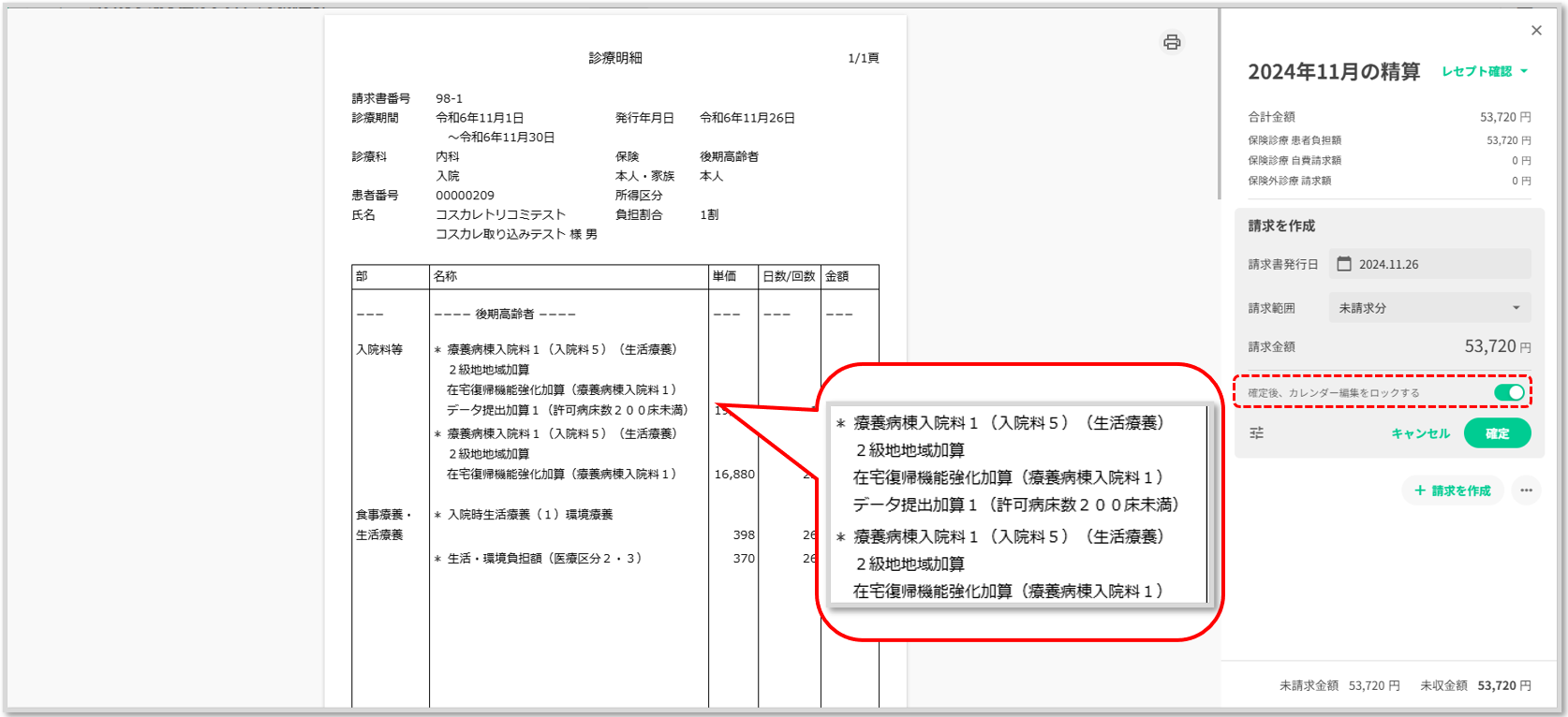Click the 単価 column header

[x=724, y=276]
